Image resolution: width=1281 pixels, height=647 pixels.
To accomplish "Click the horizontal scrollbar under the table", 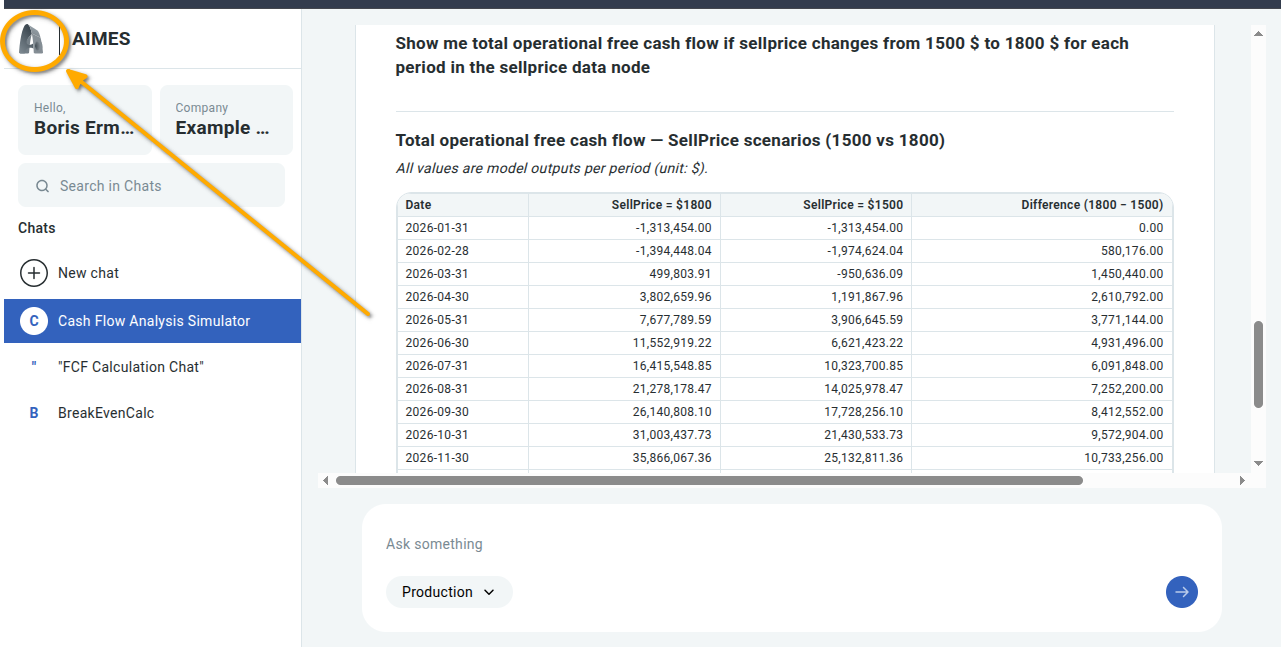I will [708, 481].
